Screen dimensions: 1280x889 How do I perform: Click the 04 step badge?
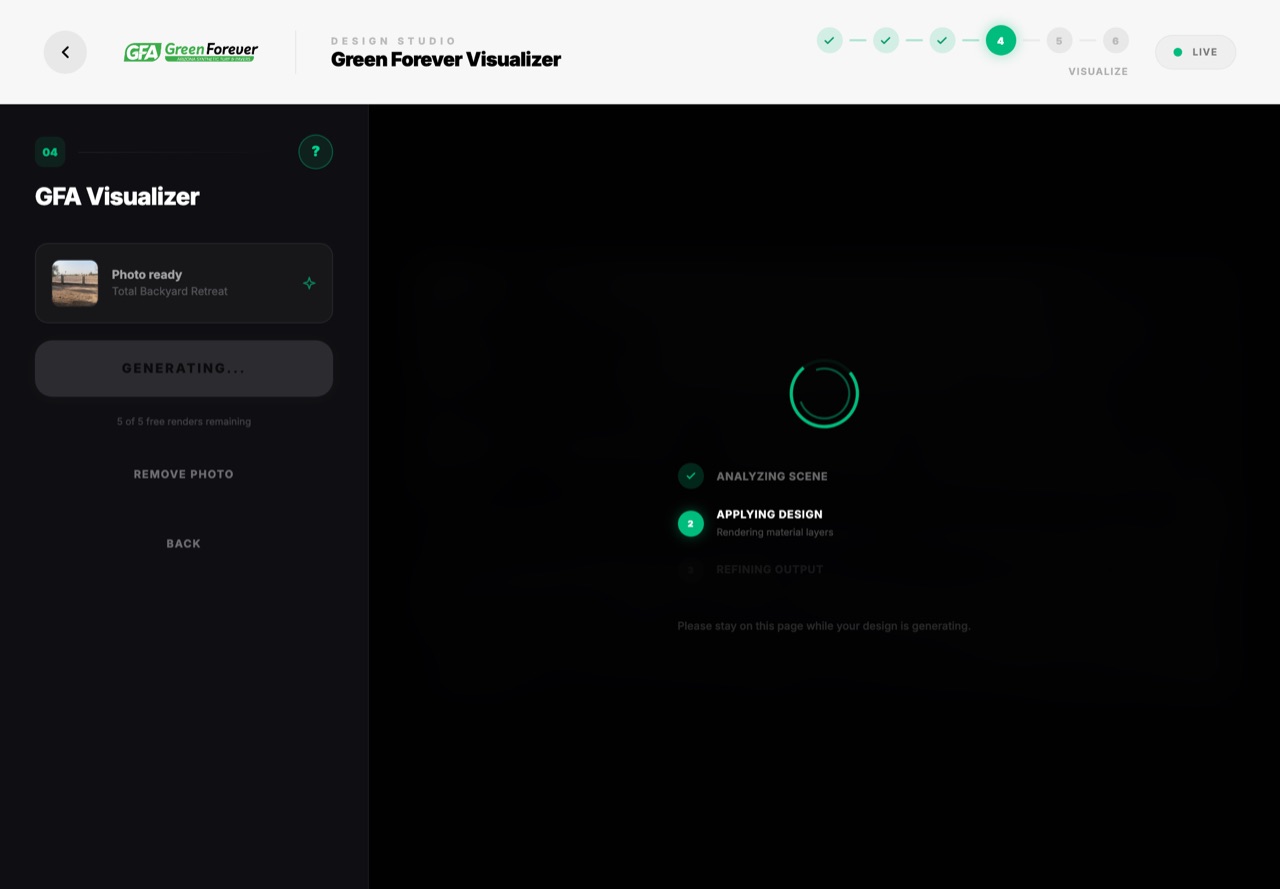coord(50,152)
